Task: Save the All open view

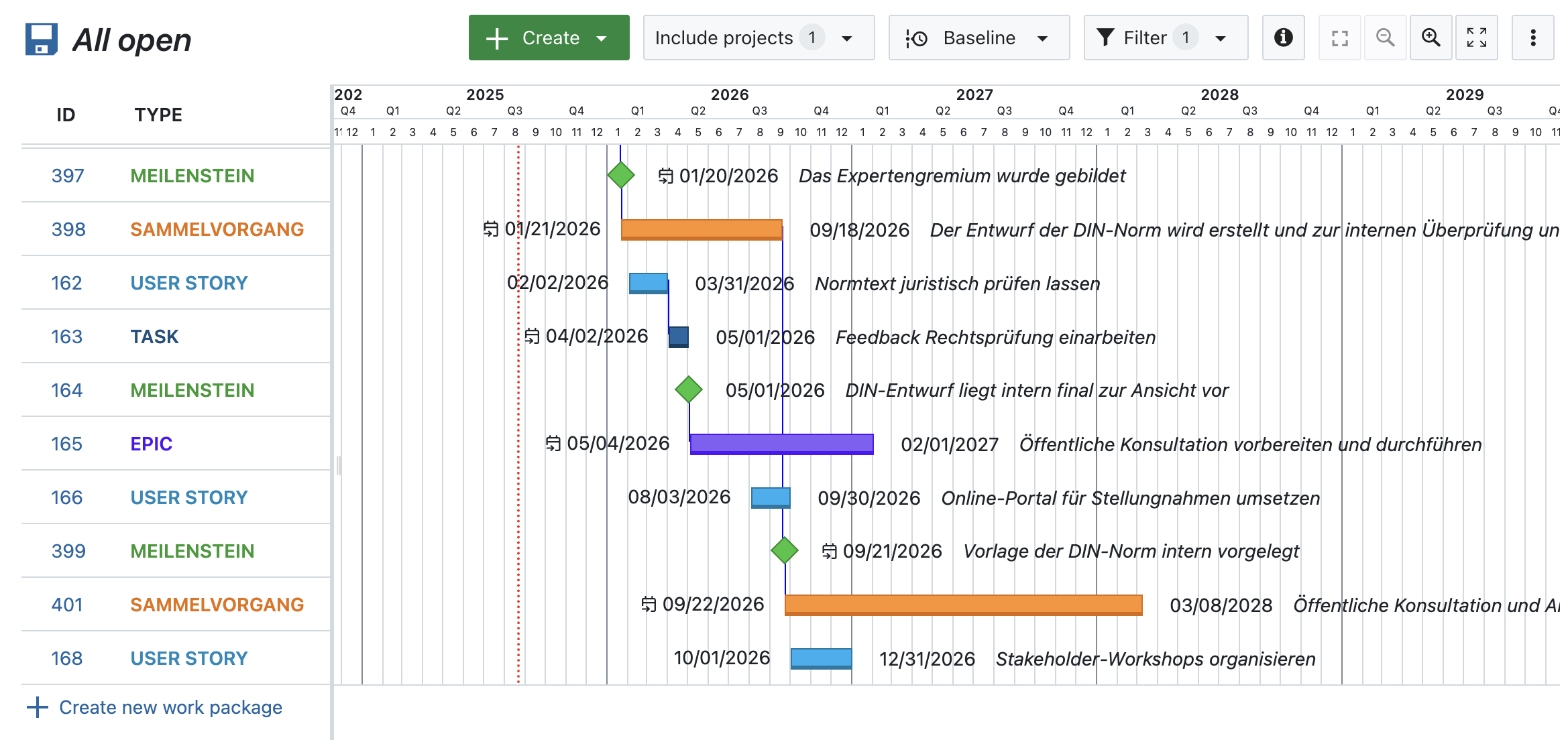Action: (x=42, y=38)
